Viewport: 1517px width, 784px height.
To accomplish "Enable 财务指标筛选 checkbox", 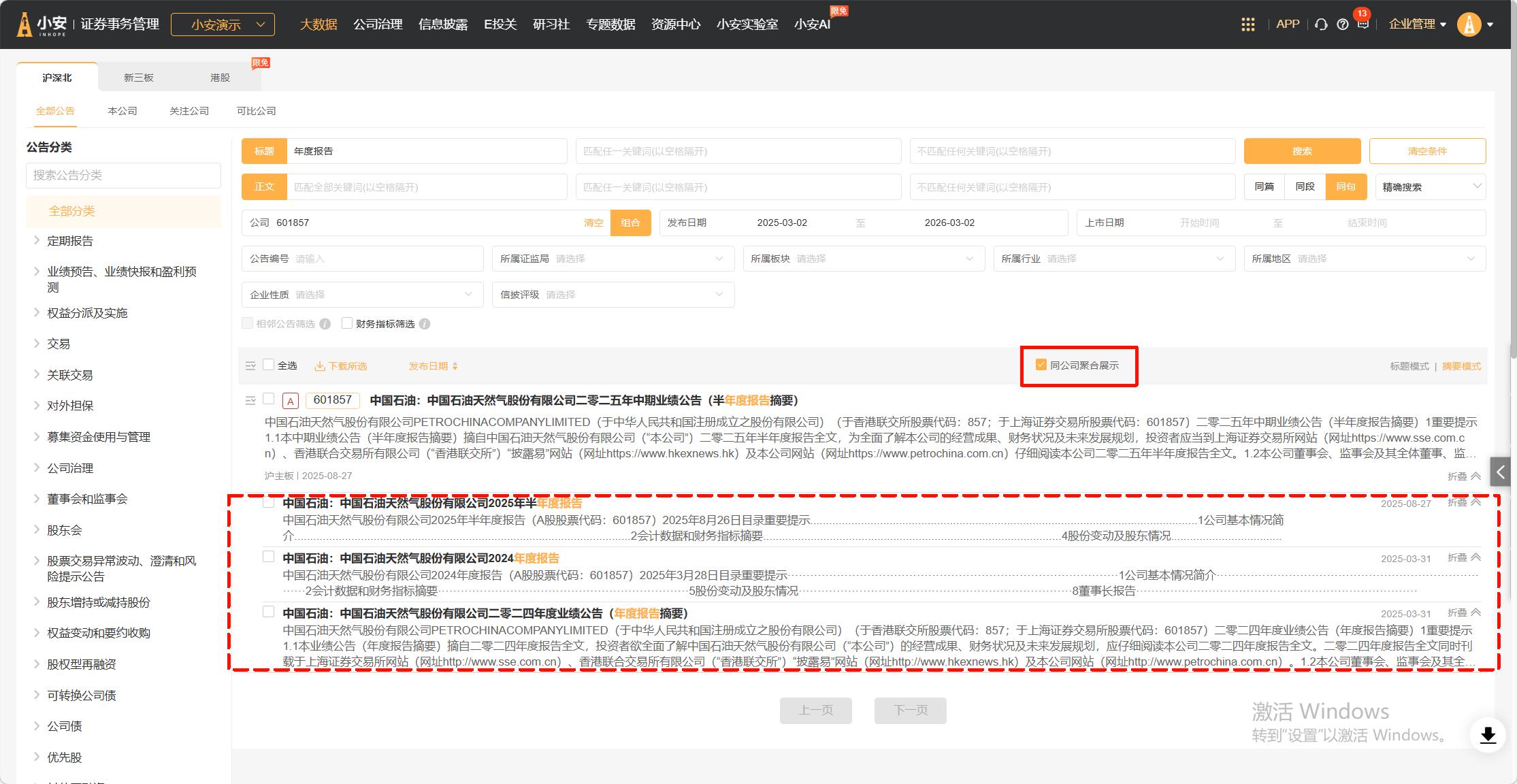I will [x=347, y=323].
